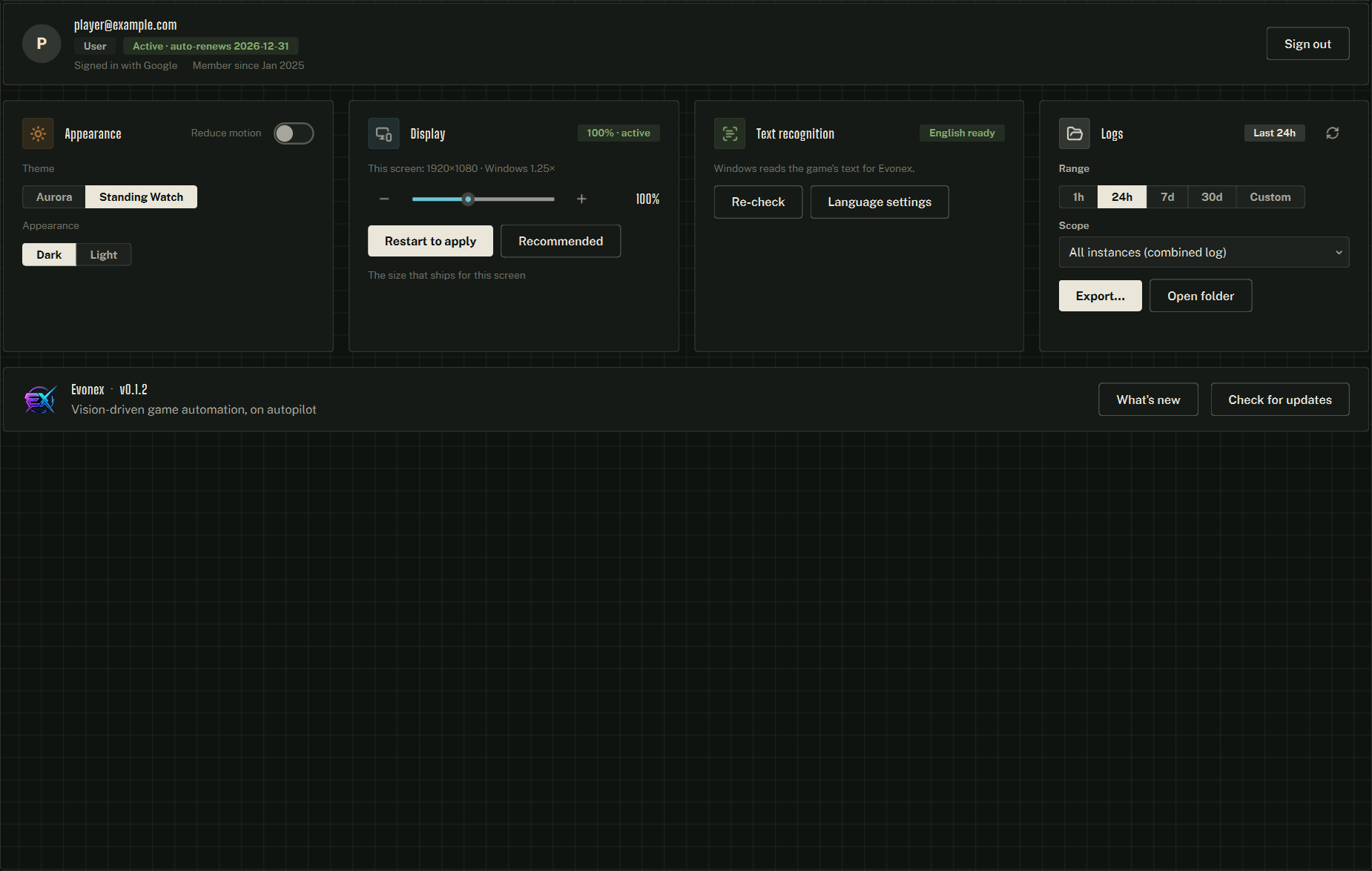The width and height of the screenshot is (1372, 871).
Task: Click the v0.1.2 version label
Action: pos(133,389)
